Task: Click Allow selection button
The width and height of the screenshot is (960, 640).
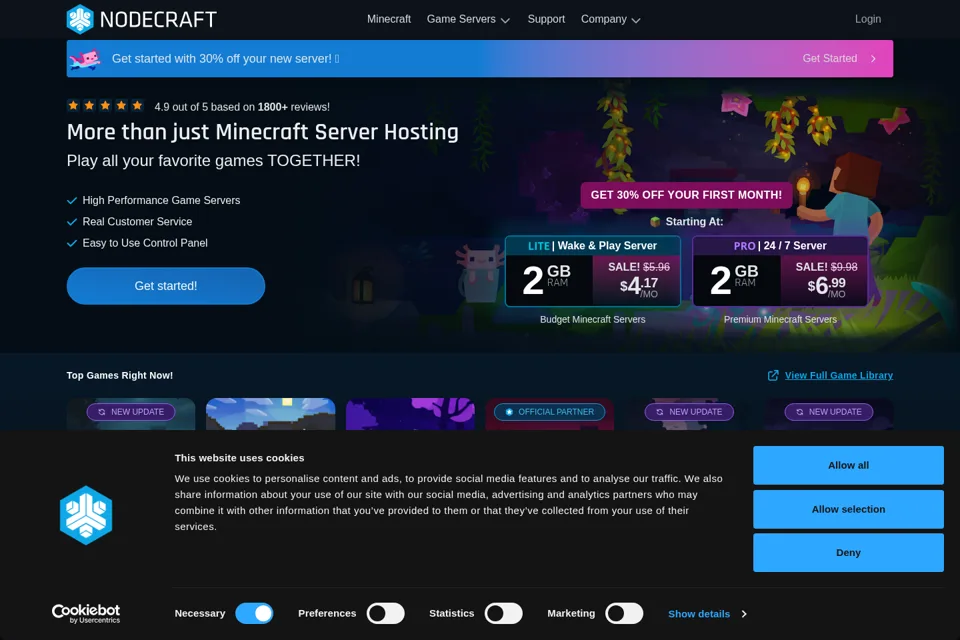Action: coord(848,509)
